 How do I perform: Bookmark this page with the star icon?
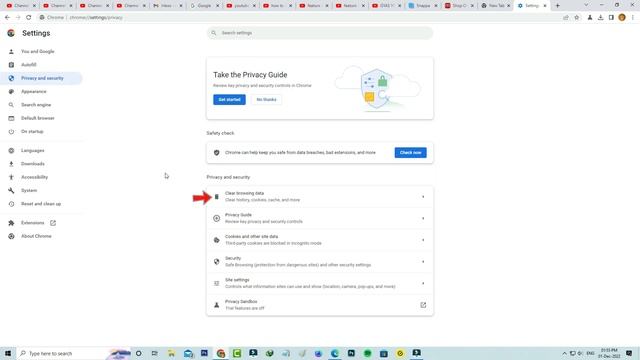577,18
